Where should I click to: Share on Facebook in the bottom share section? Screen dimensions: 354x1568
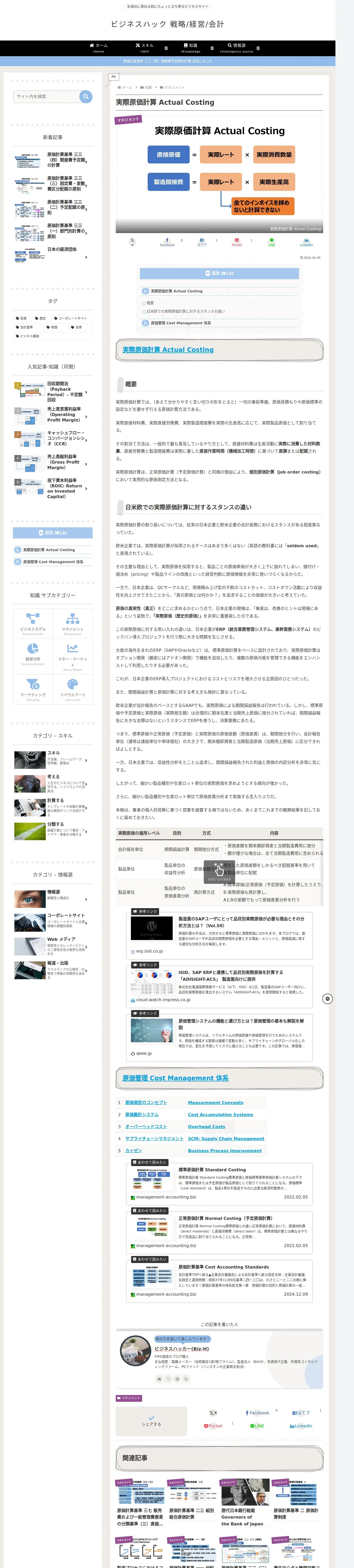pyautogui.click(x=257, y=1413)
